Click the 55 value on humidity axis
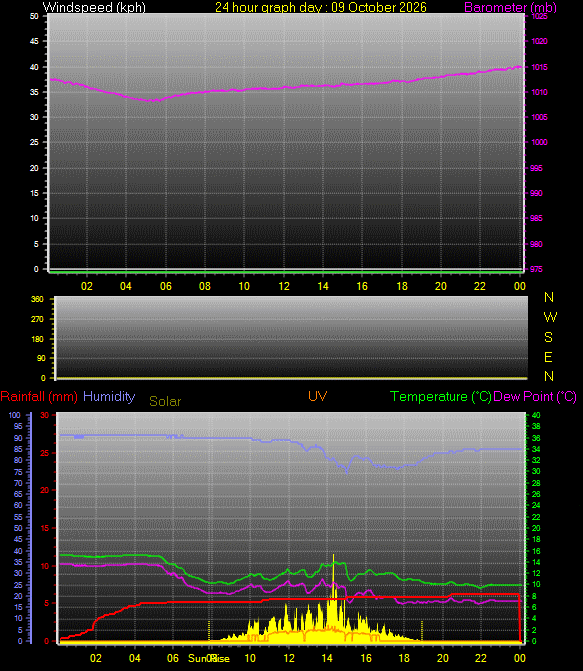 18,517
